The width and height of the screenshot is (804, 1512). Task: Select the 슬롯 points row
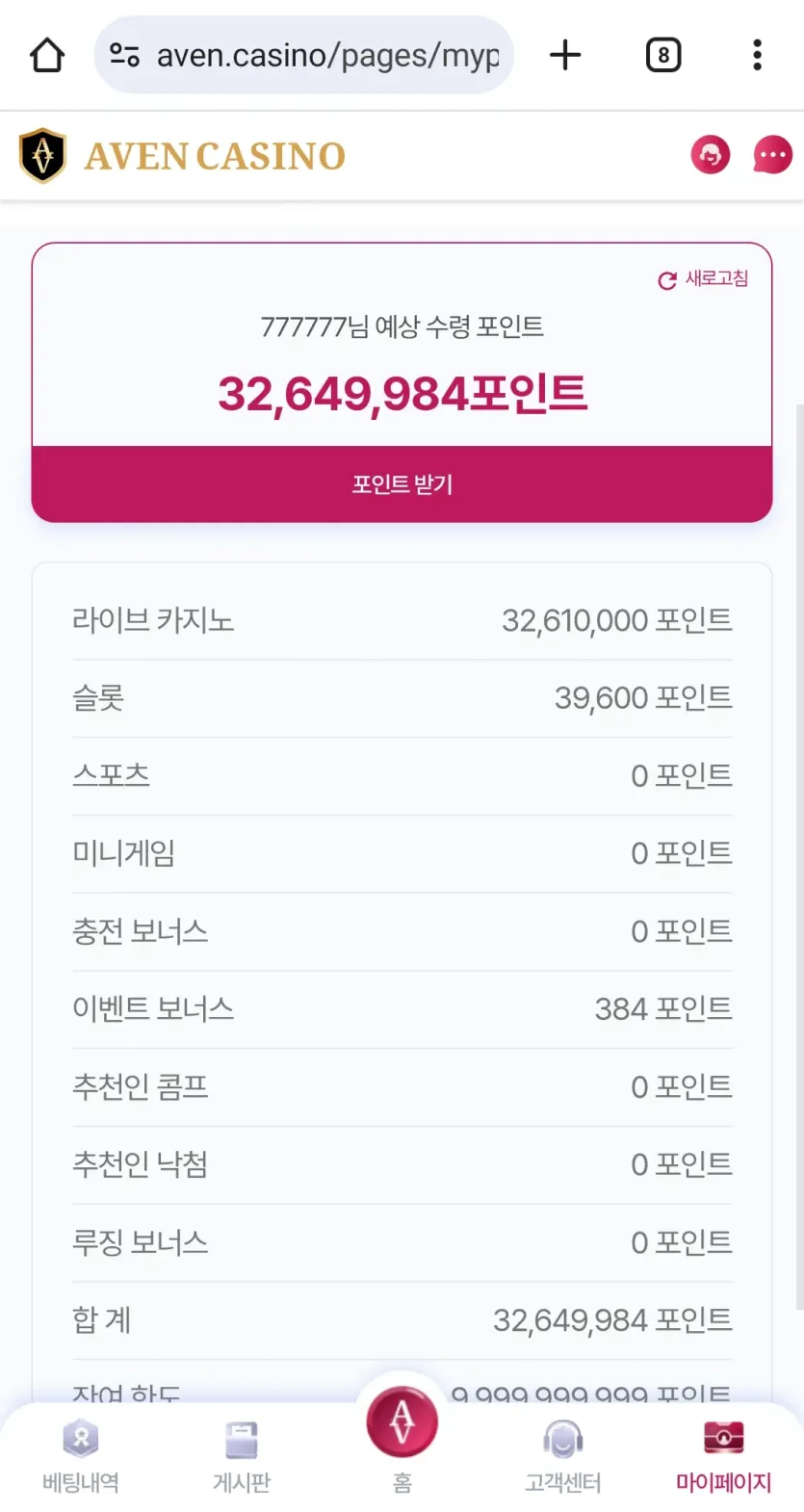pyautogui.click(x=402, y=698)
